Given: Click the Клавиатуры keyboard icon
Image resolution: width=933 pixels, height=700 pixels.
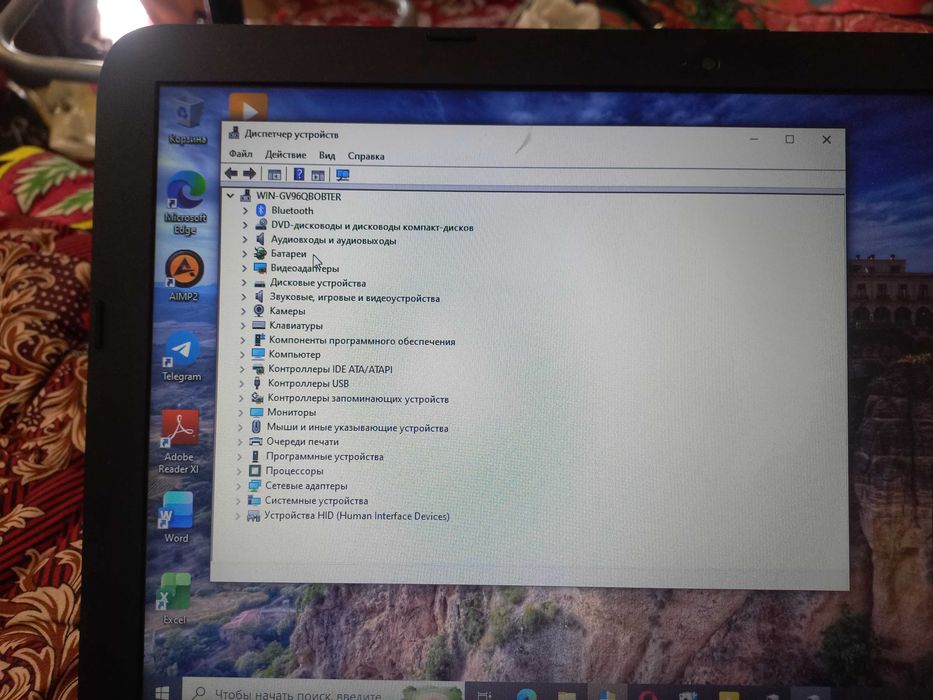Looking at the screenshot, I should (258, 325).
